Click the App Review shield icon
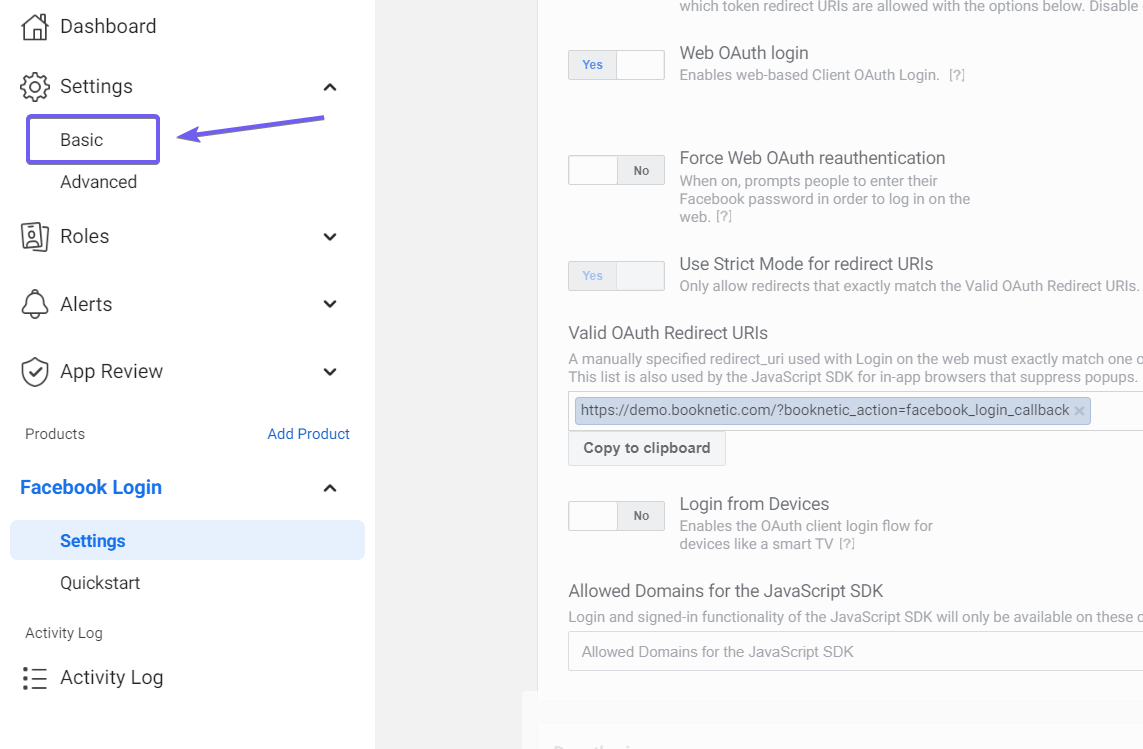Viewport: 1143px width, 749px height. point(34,372)
